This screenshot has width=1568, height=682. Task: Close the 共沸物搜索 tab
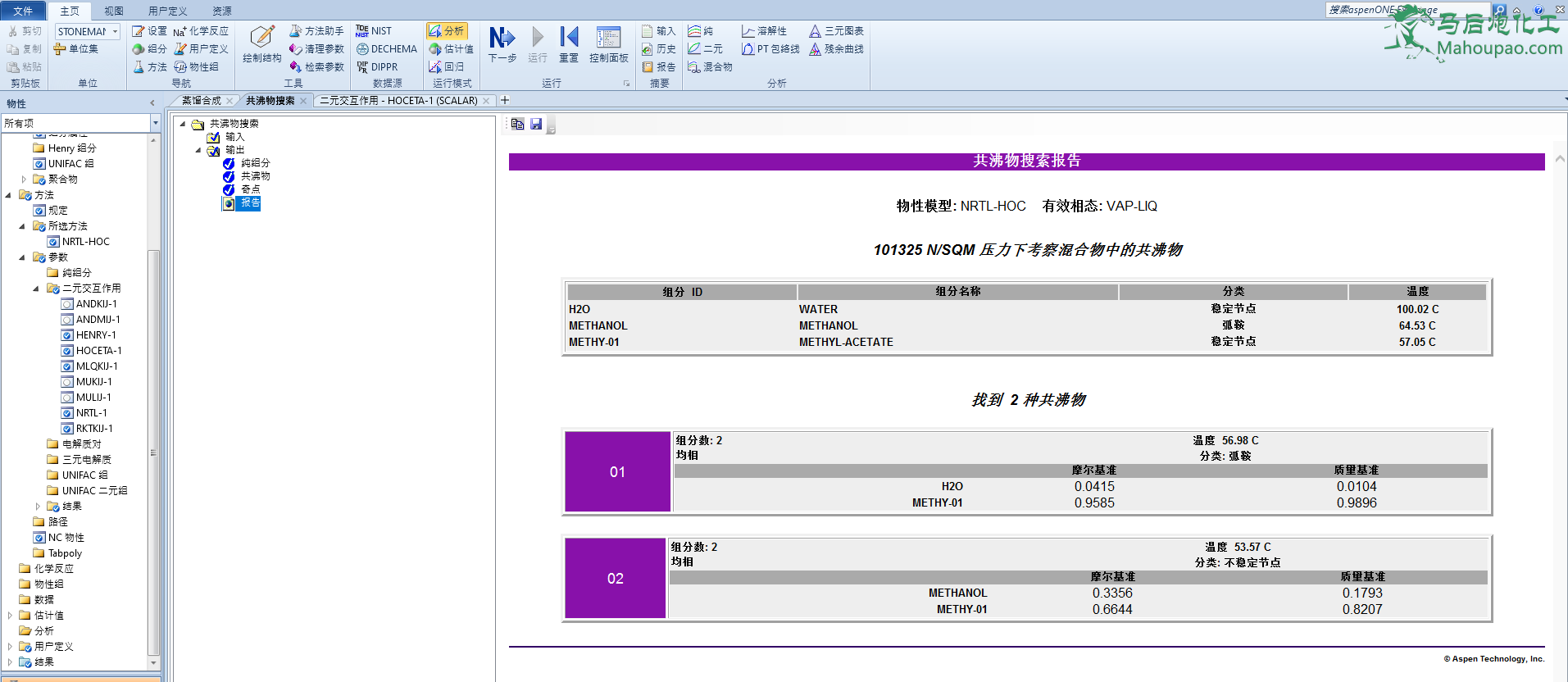point(303,101)
